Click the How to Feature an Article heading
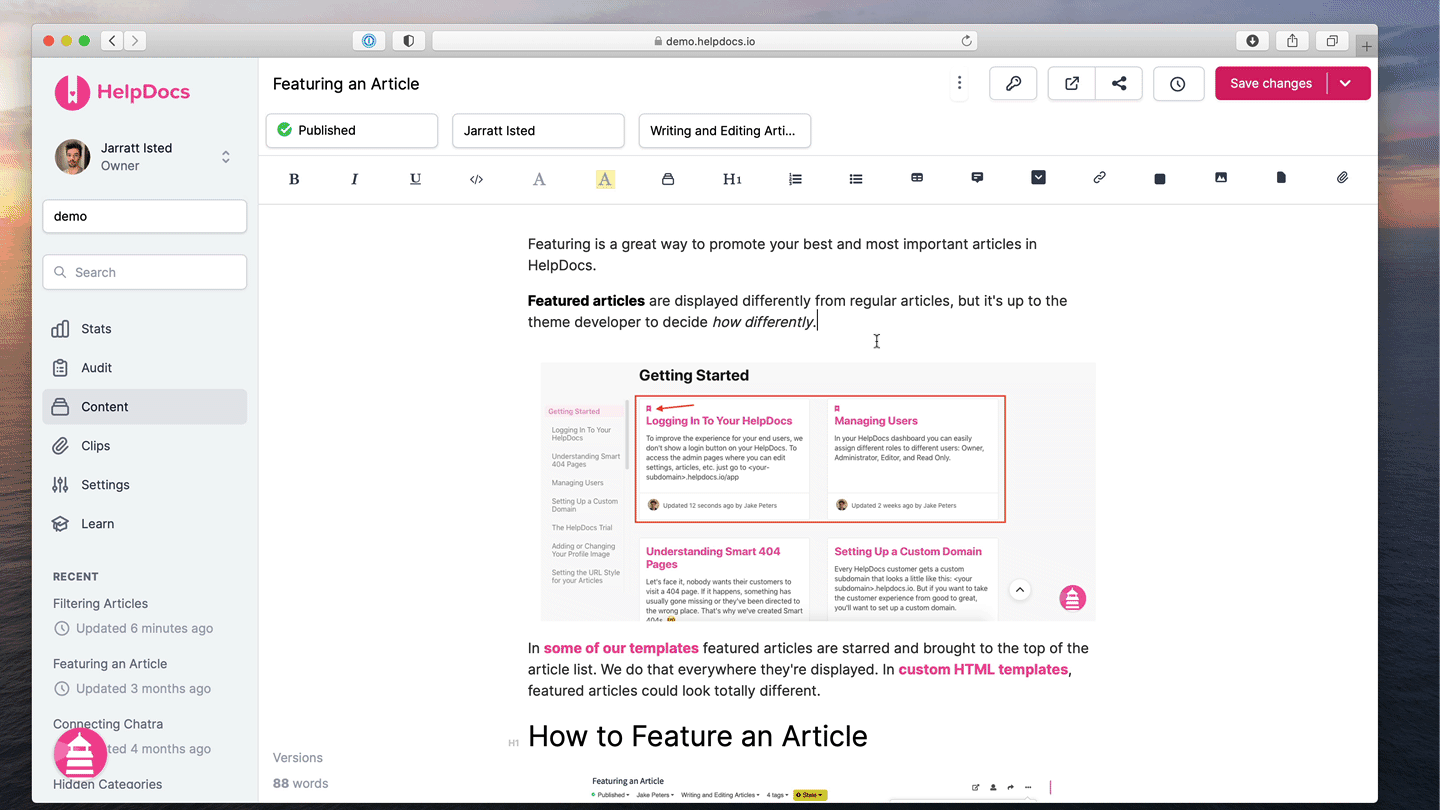 tap(697, 736)
